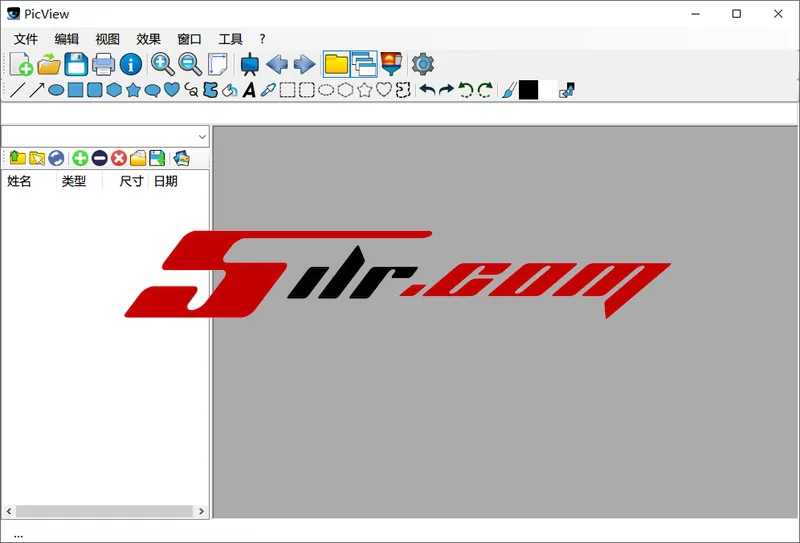Select the heart-shaped selection tool
Screen dimensions: 800x543
coord(384,90)
